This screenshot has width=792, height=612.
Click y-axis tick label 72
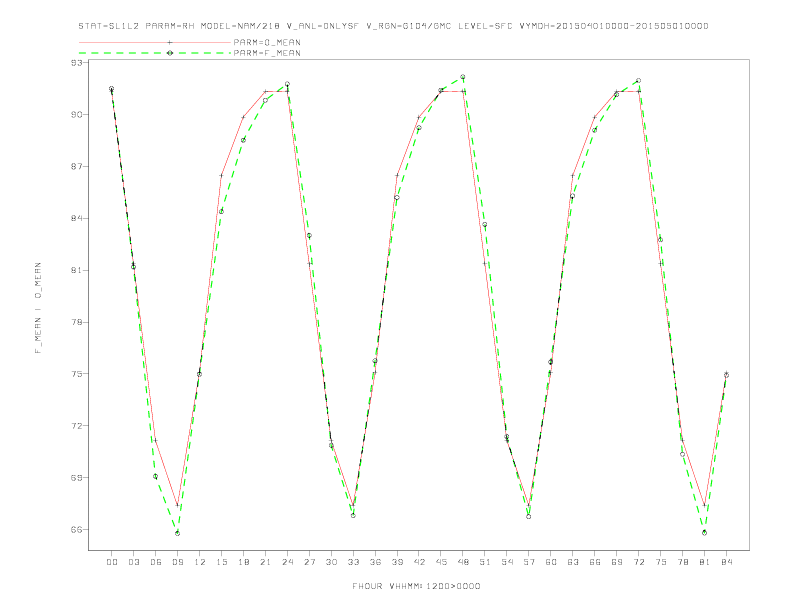(77, 426)
